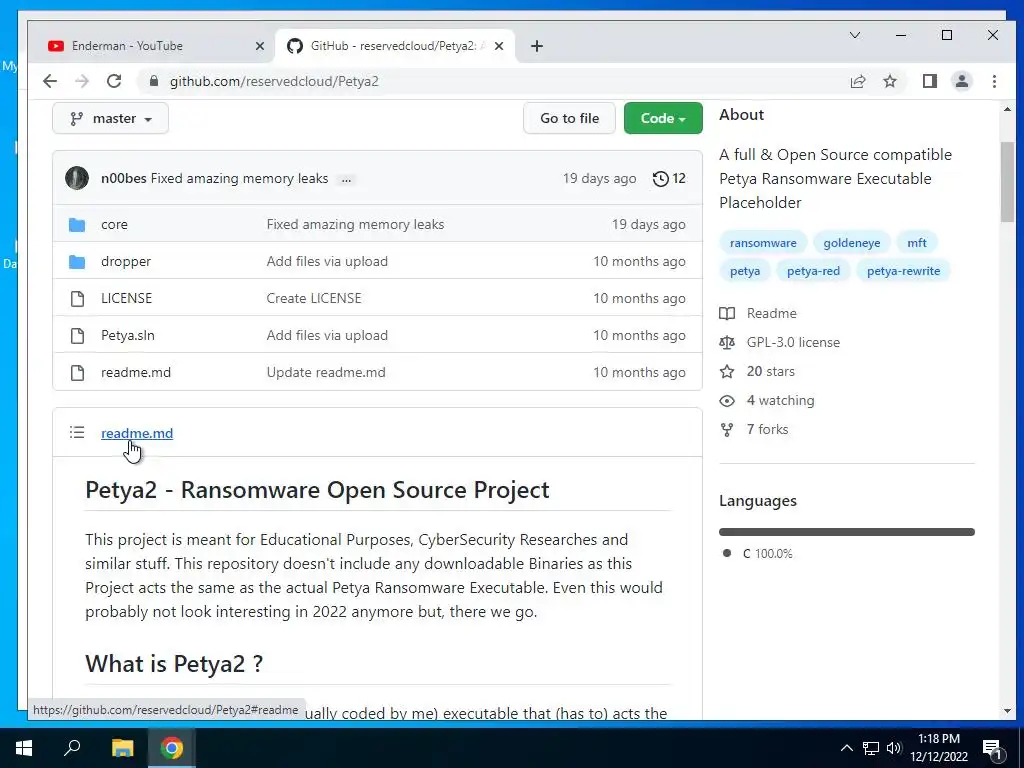Click the share page icon in address bar

coord(857,81)
